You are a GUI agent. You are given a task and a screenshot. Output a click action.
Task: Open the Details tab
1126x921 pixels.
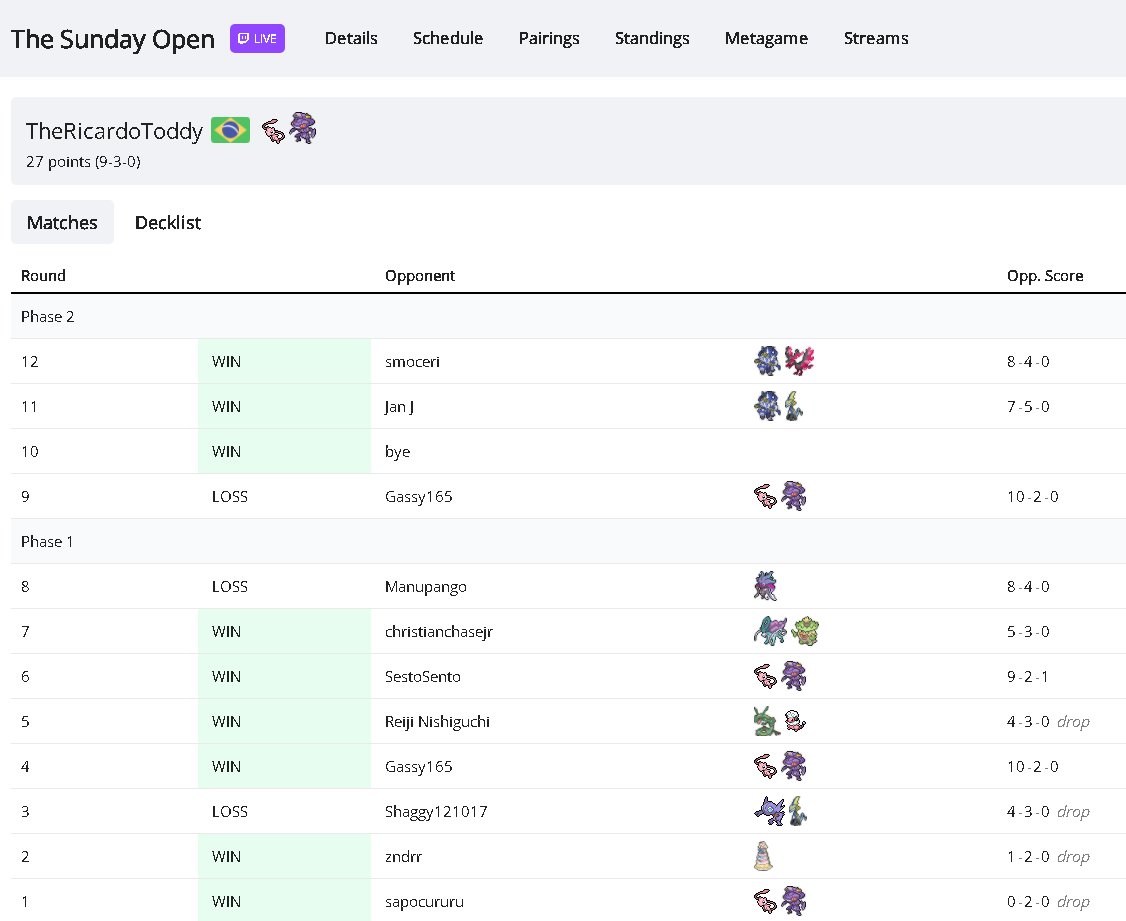click(350, 38)
